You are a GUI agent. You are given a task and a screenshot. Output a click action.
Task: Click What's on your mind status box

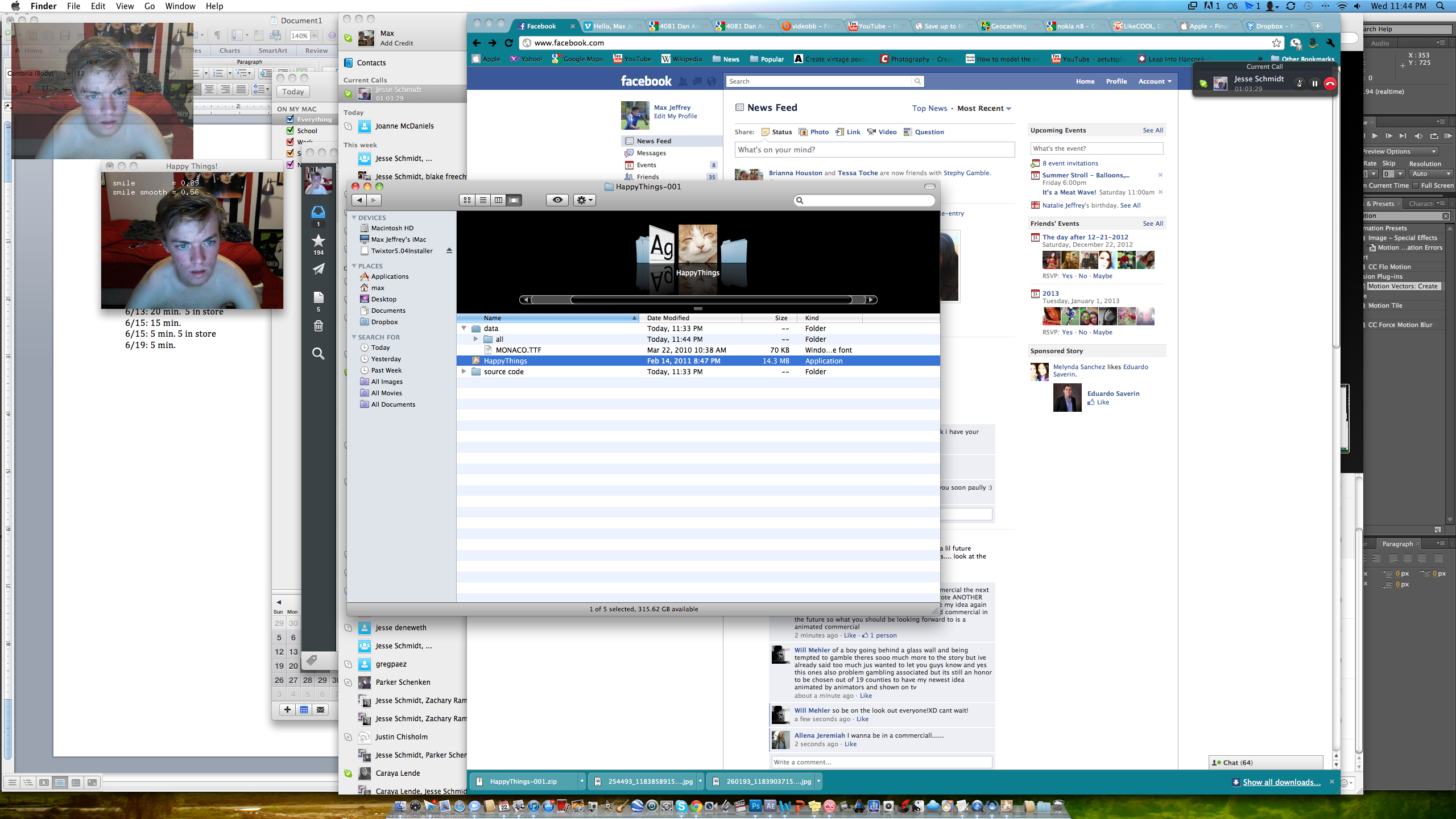coord(874,150)
